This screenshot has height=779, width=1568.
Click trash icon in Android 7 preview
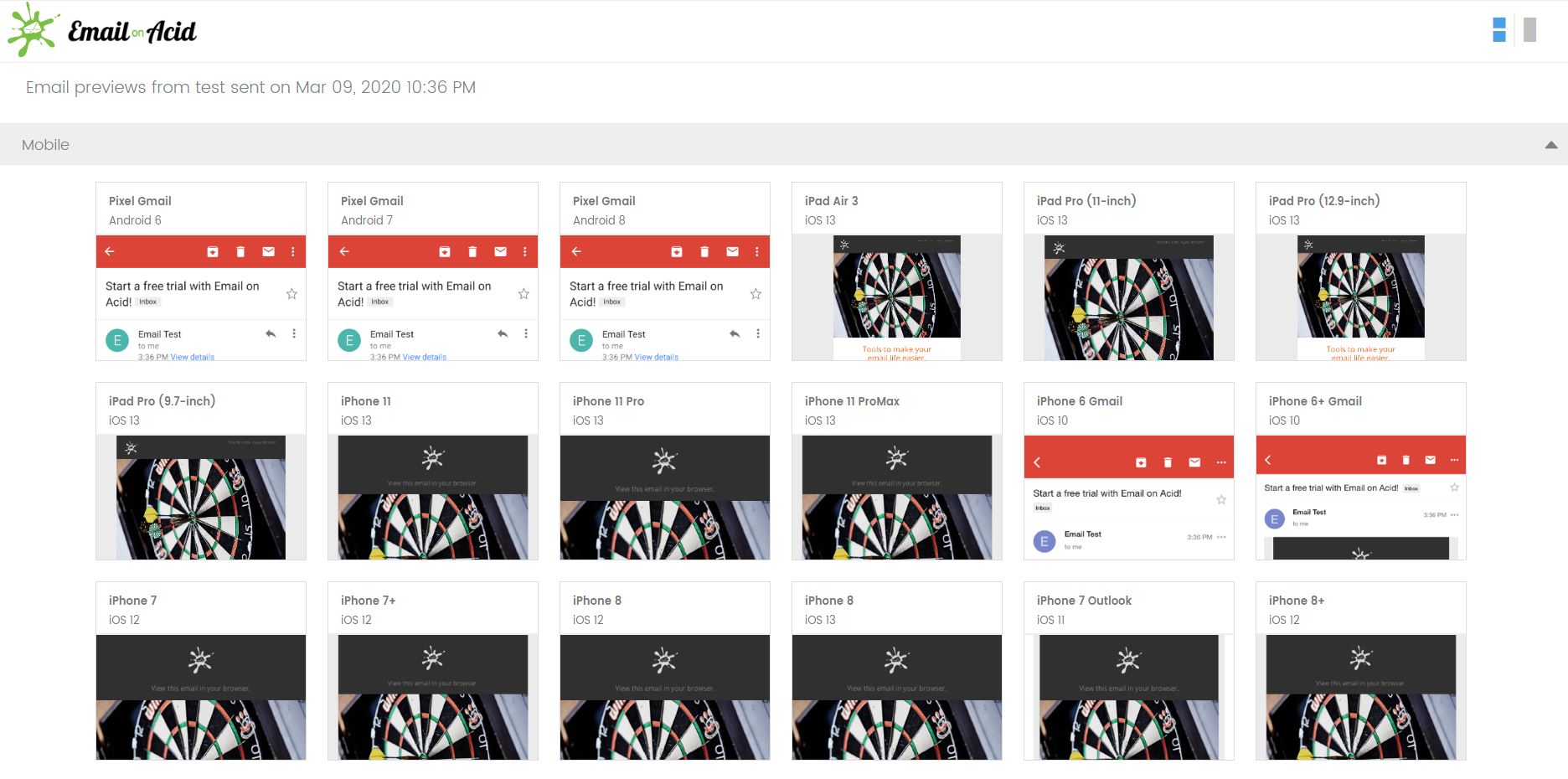click(472, 251)
